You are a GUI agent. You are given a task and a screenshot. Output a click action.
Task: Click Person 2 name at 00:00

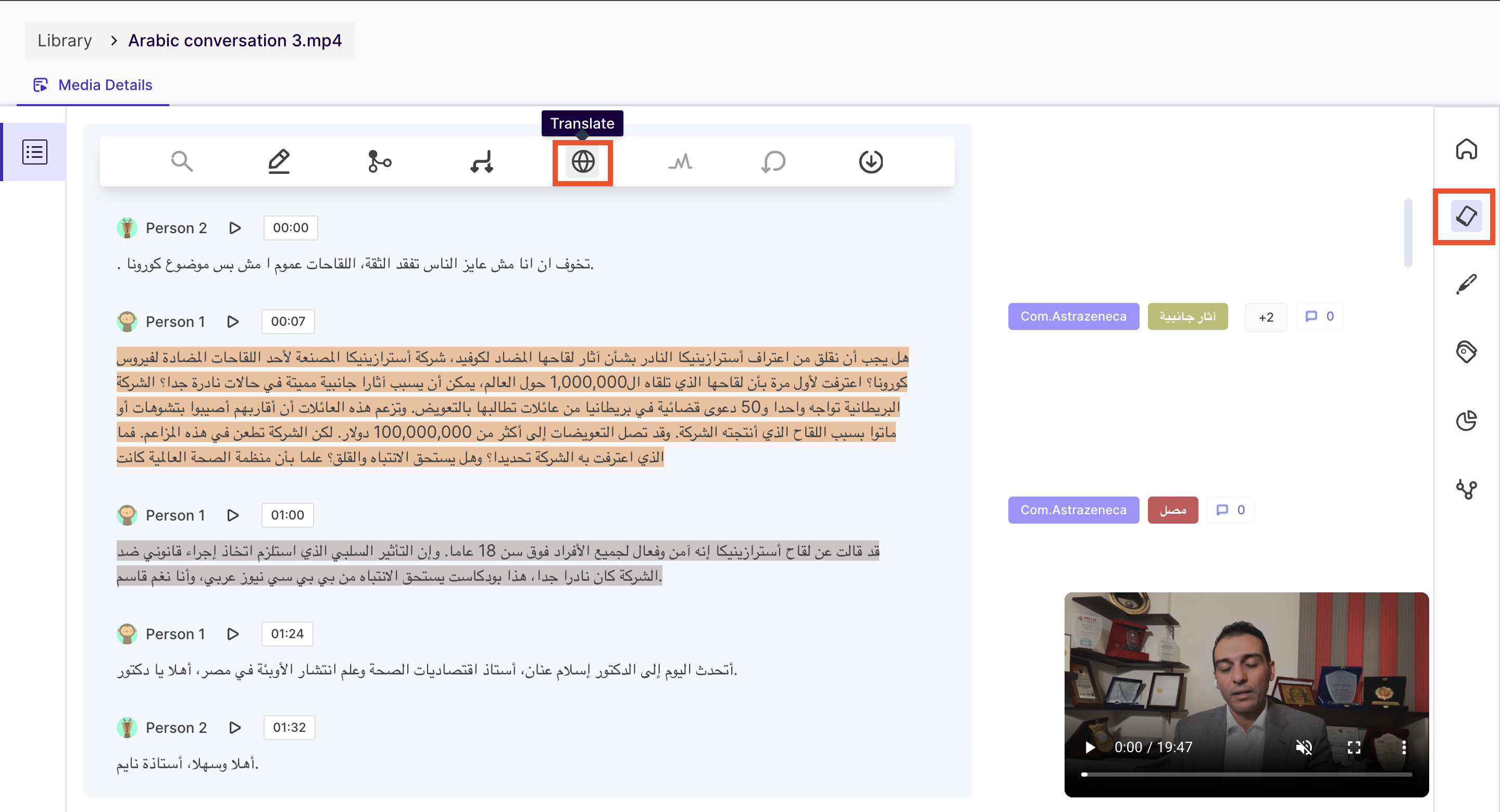(x=177, y=228)
